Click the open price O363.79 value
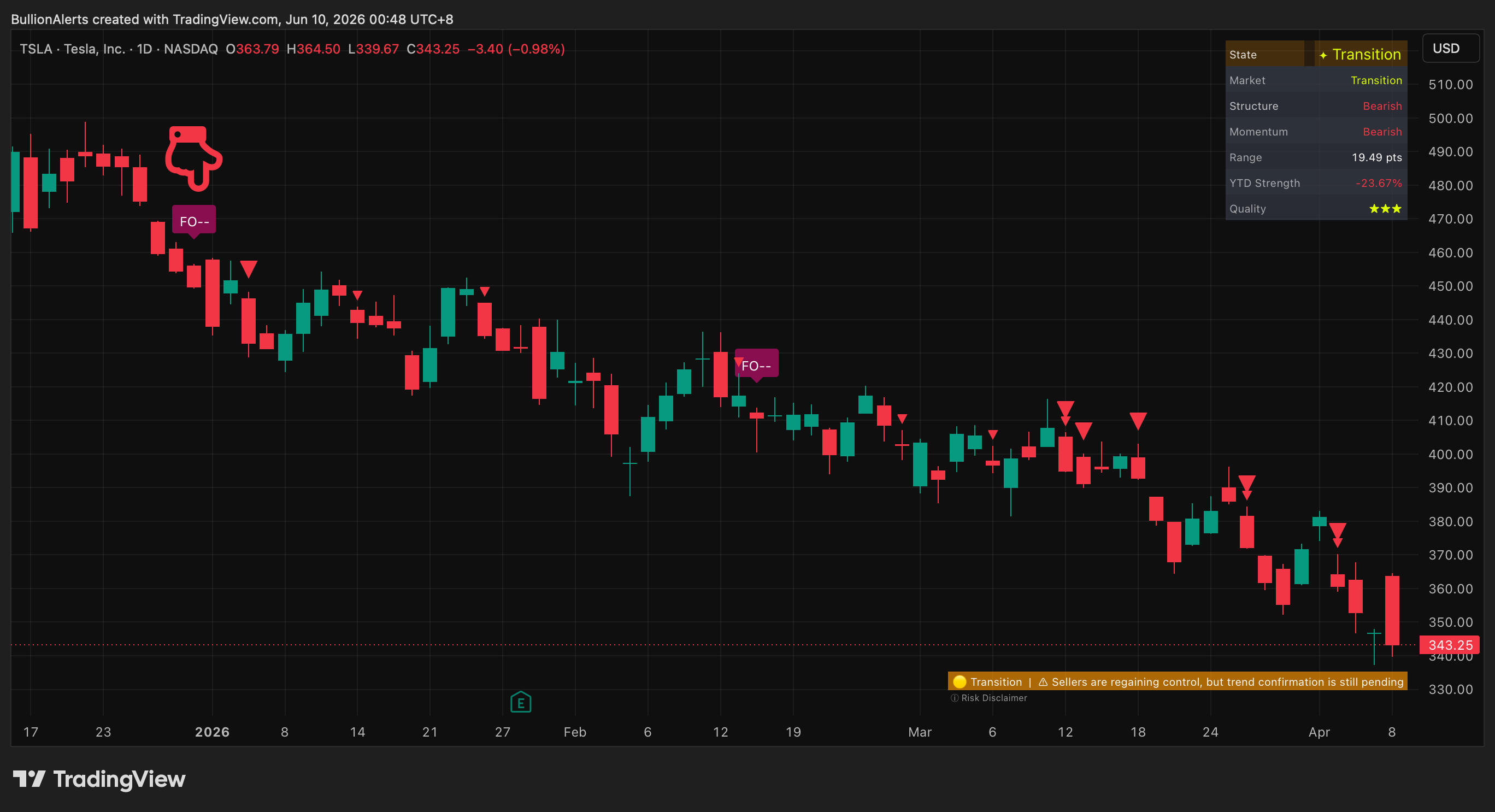 (x=252, y=49)
